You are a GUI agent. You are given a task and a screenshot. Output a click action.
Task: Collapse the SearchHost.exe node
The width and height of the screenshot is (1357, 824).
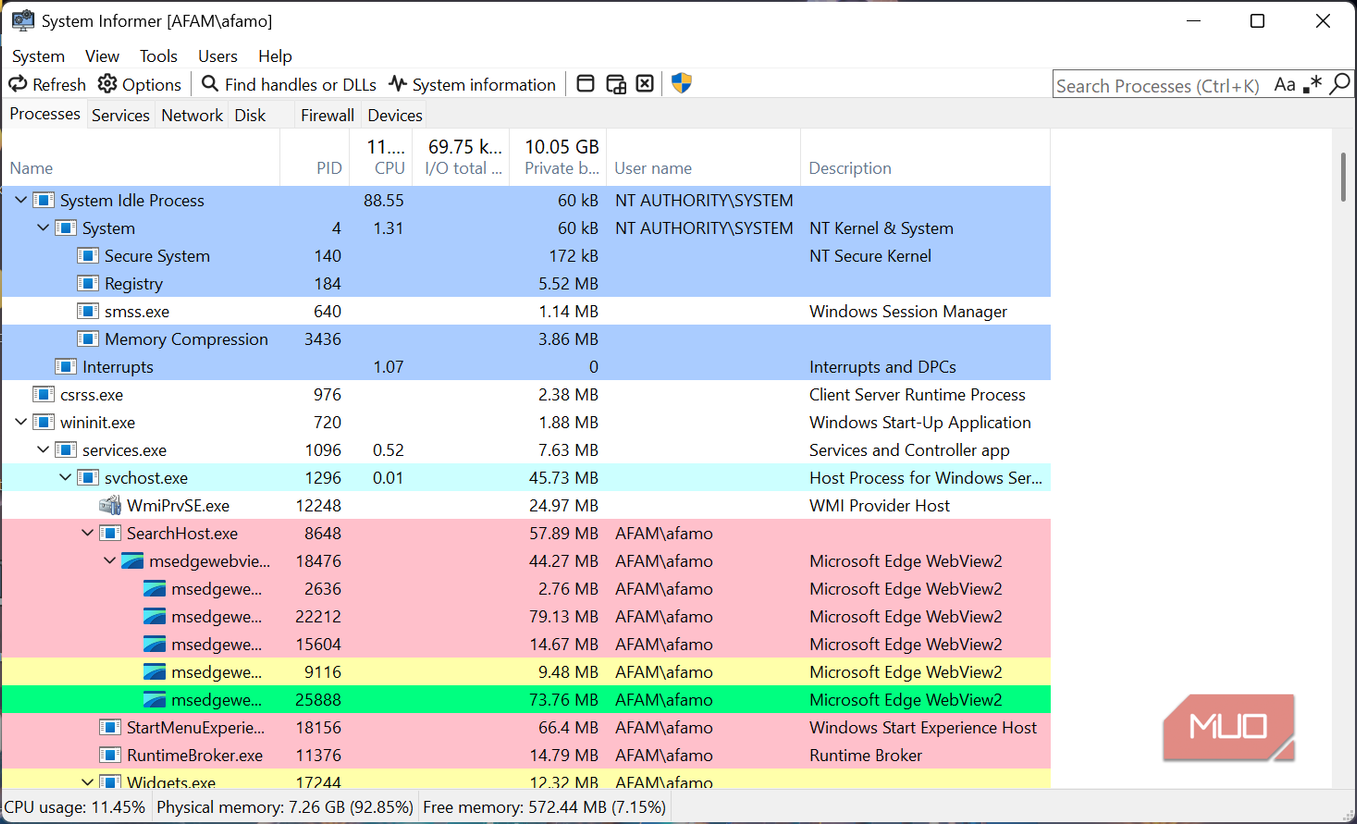tap(87, 533)
